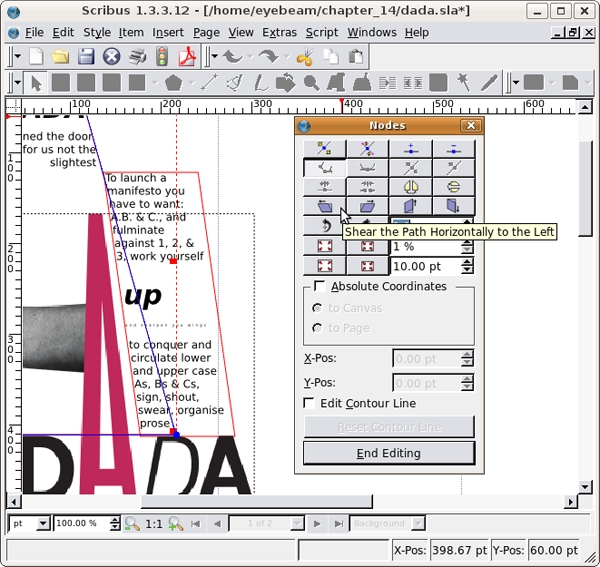This screenshot has height=567, width=600.
Task: Open the Insert menu
Action: click(168, 33)
